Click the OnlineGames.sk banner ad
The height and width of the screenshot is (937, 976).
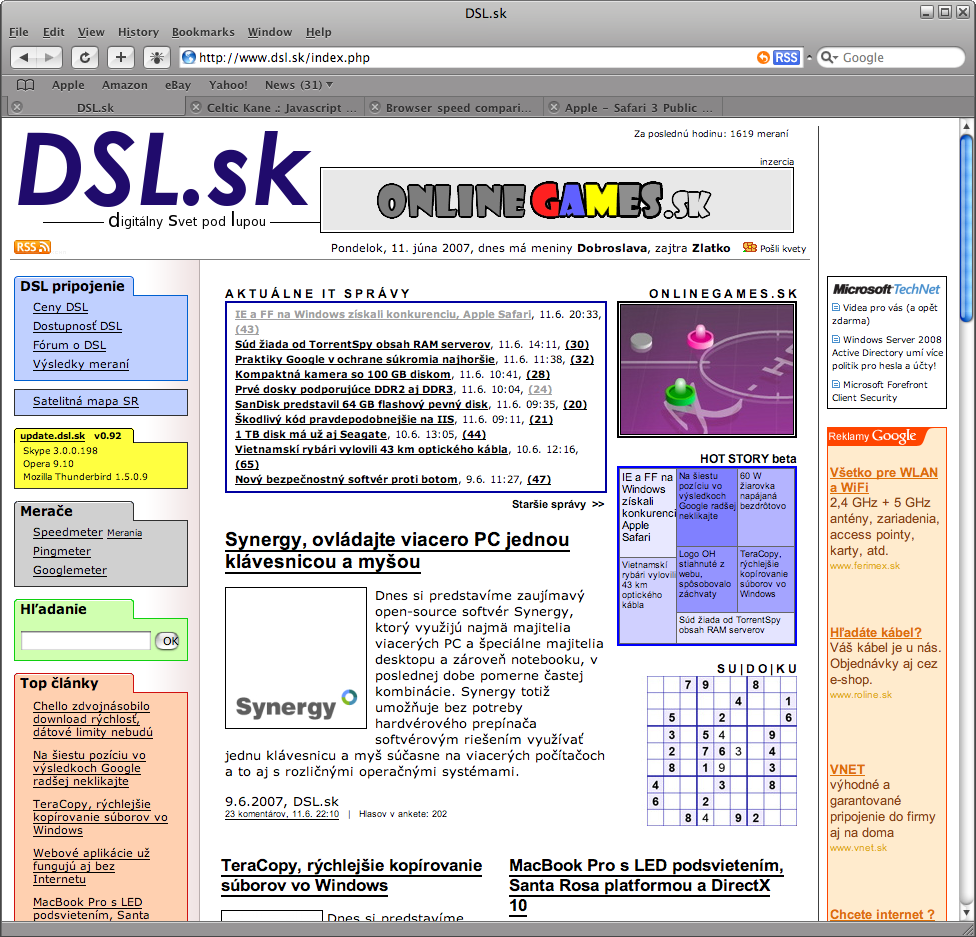tap(557, 200)
